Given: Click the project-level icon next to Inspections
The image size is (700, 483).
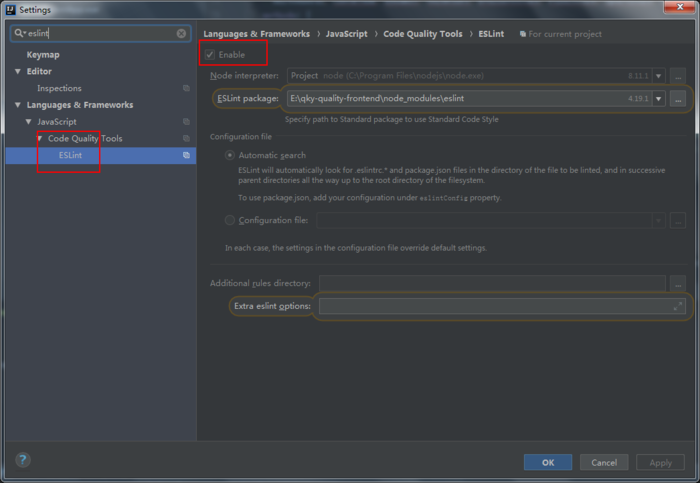Looking at the screenshot, I should 186,88.
